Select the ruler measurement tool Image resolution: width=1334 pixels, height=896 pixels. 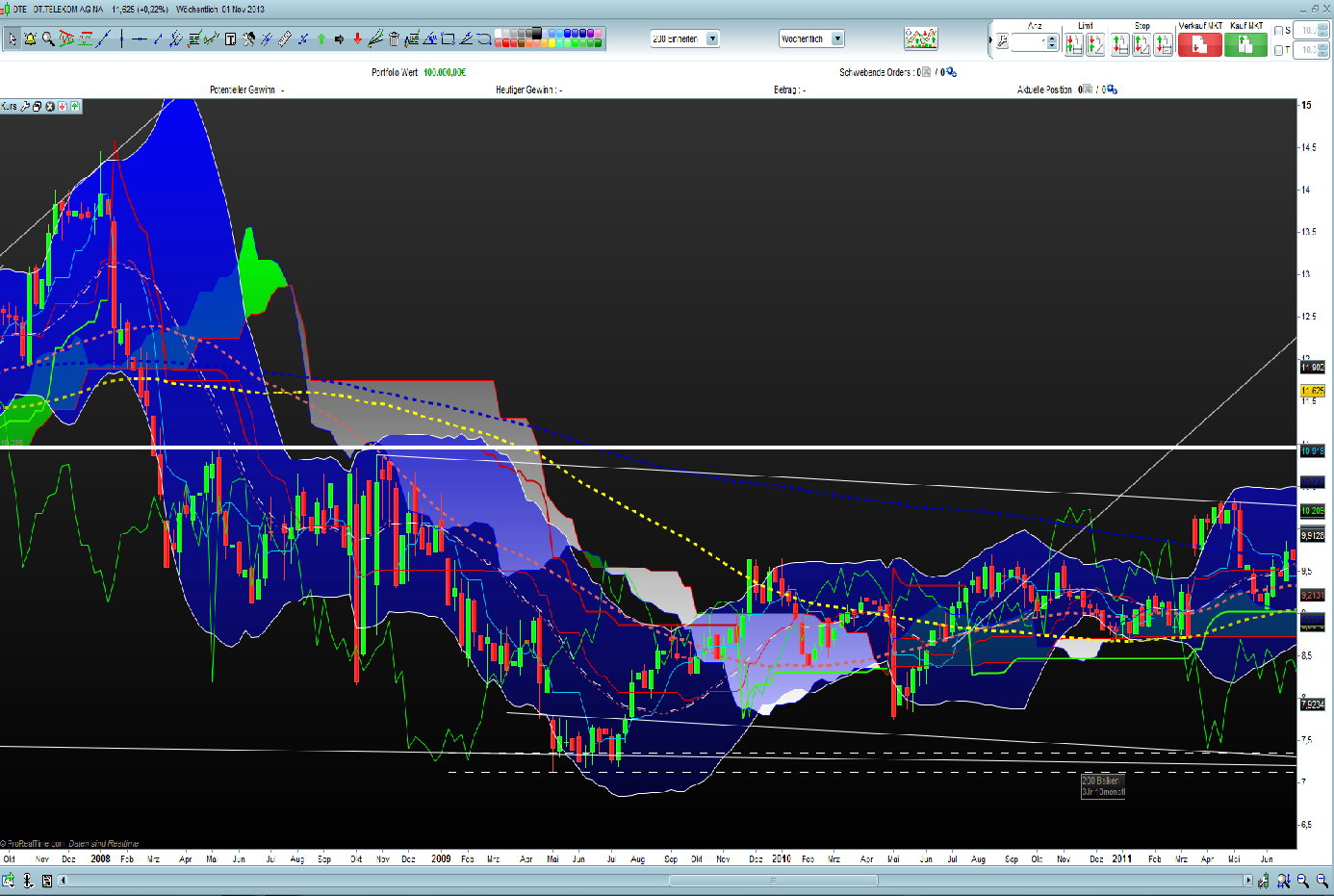(x=285, y=39)
